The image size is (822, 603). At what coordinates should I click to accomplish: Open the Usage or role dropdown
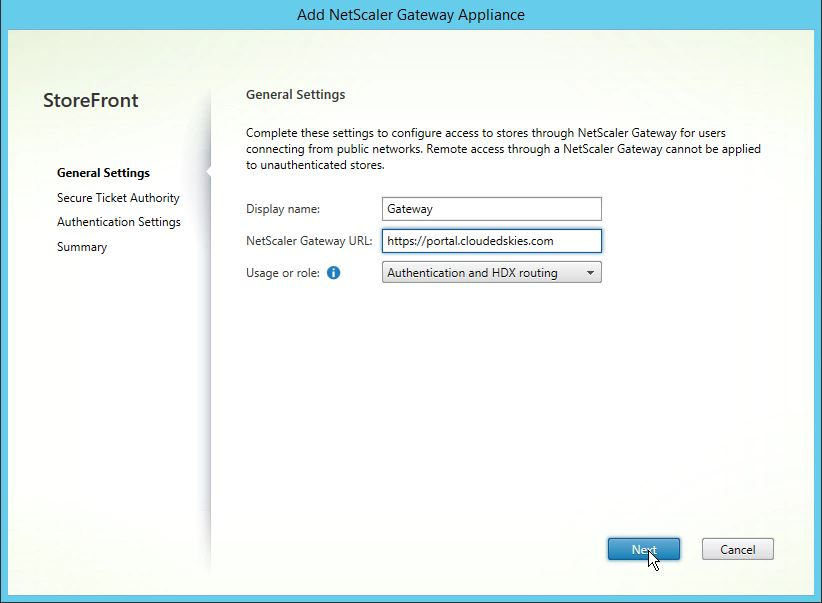point(492,273)
